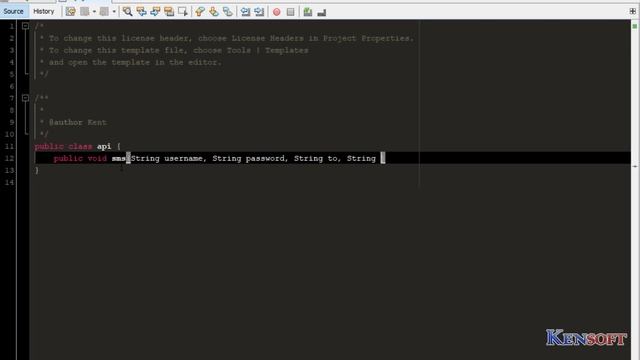The height and width of the screenshot is (360, 640).
Task: Click the green status mark in error stripe
Action: [x=635, y=26]
